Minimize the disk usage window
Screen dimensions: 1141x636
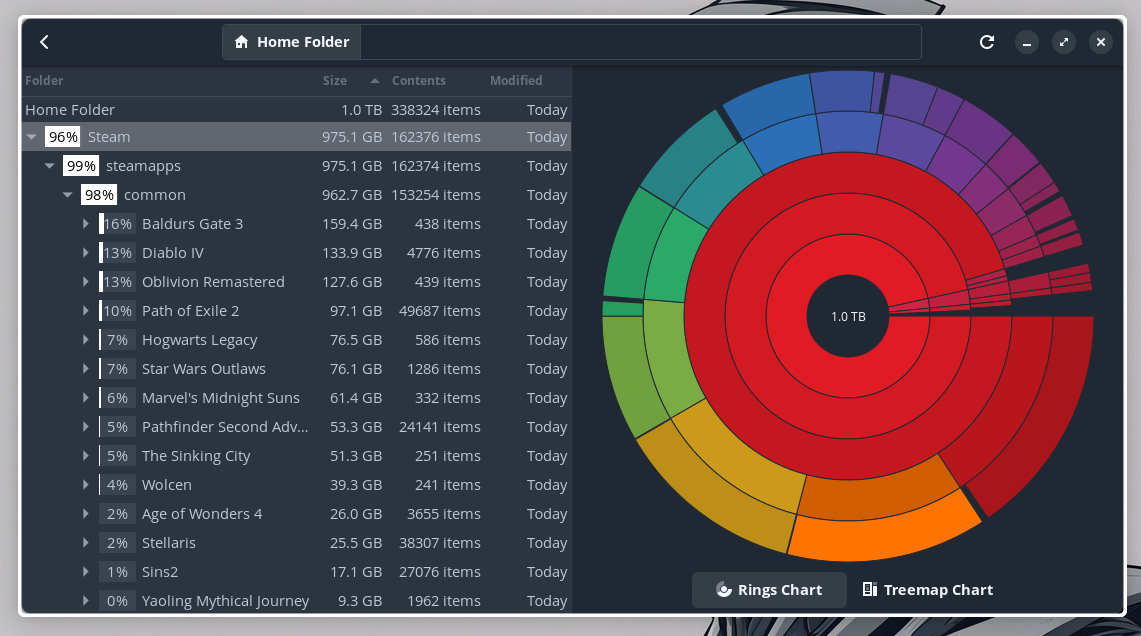click(x=1027, y=42)
